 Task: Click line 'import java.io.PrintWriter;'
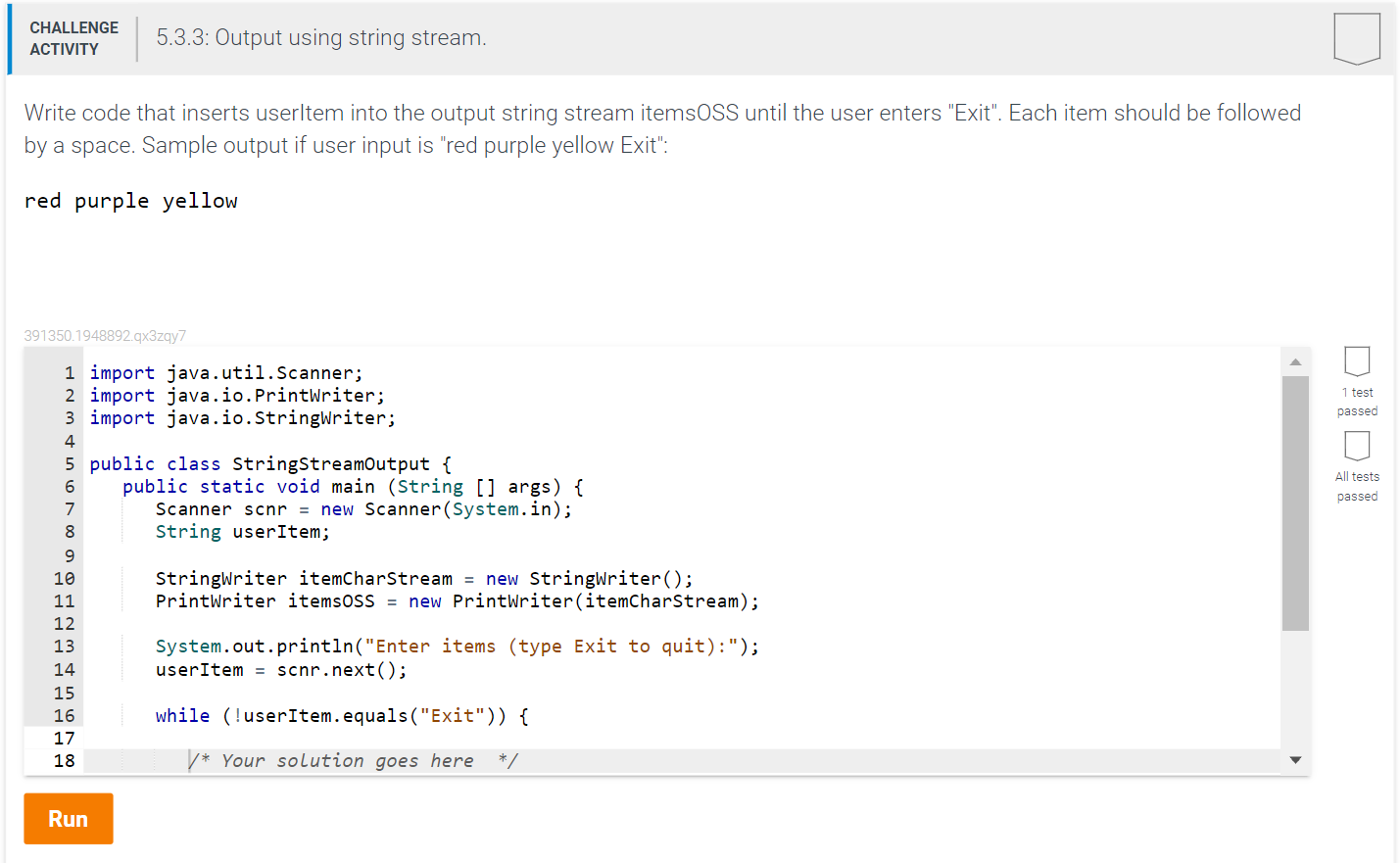click(237, 396)
